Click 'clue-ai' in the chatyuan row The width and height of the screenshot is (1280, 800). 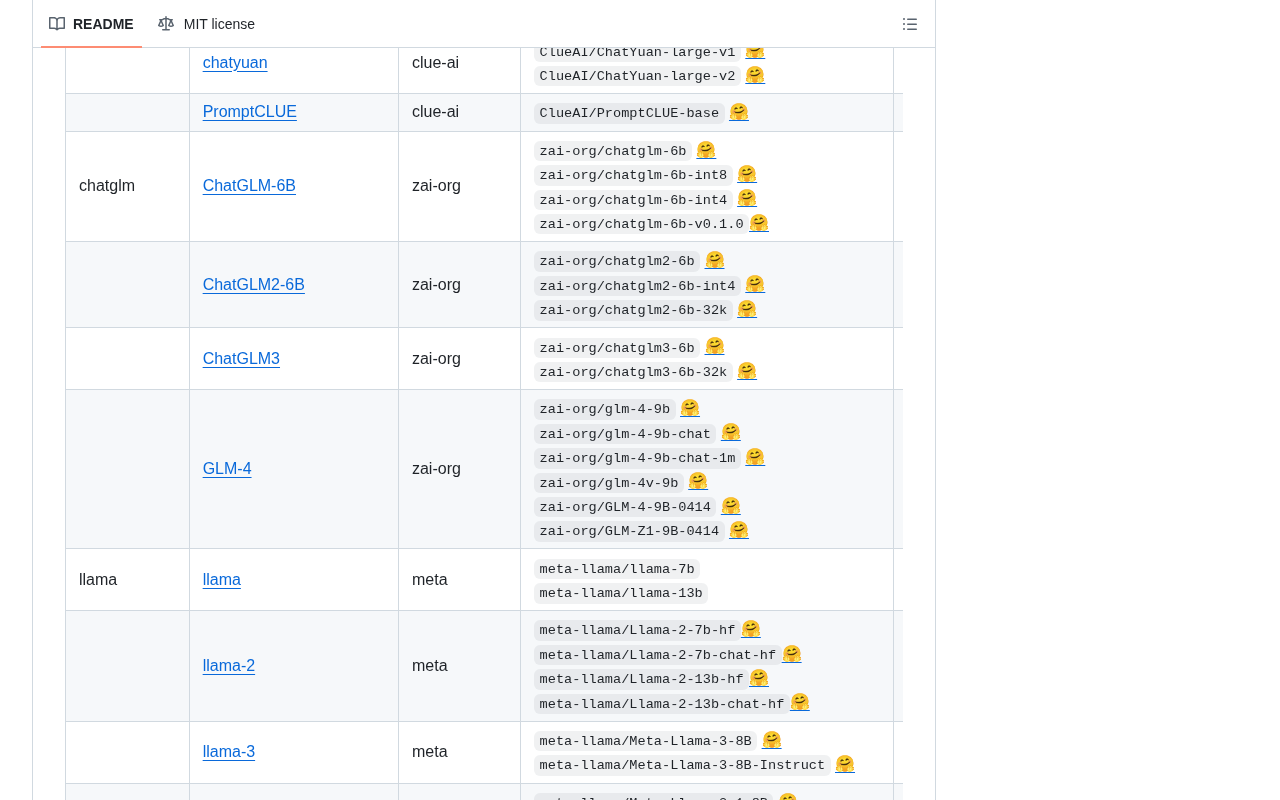(435, 63)
